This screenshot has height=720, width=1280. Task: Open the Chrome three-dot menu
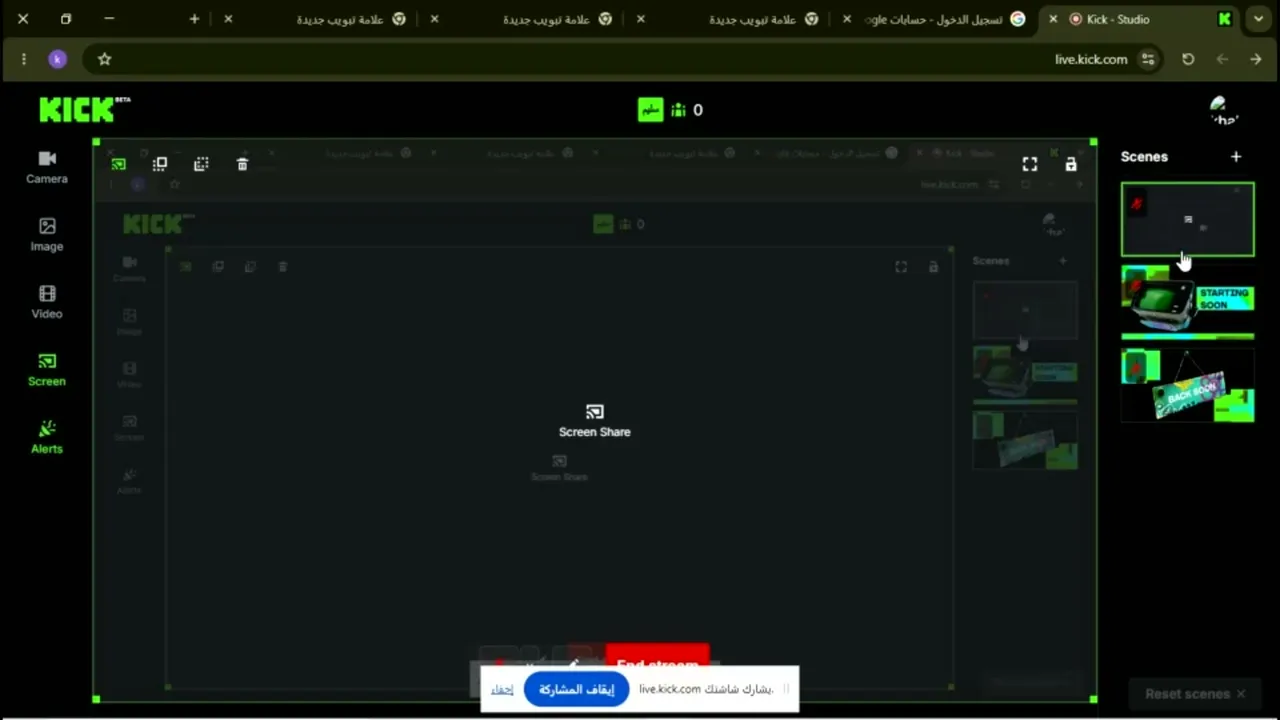click(23, 59)
